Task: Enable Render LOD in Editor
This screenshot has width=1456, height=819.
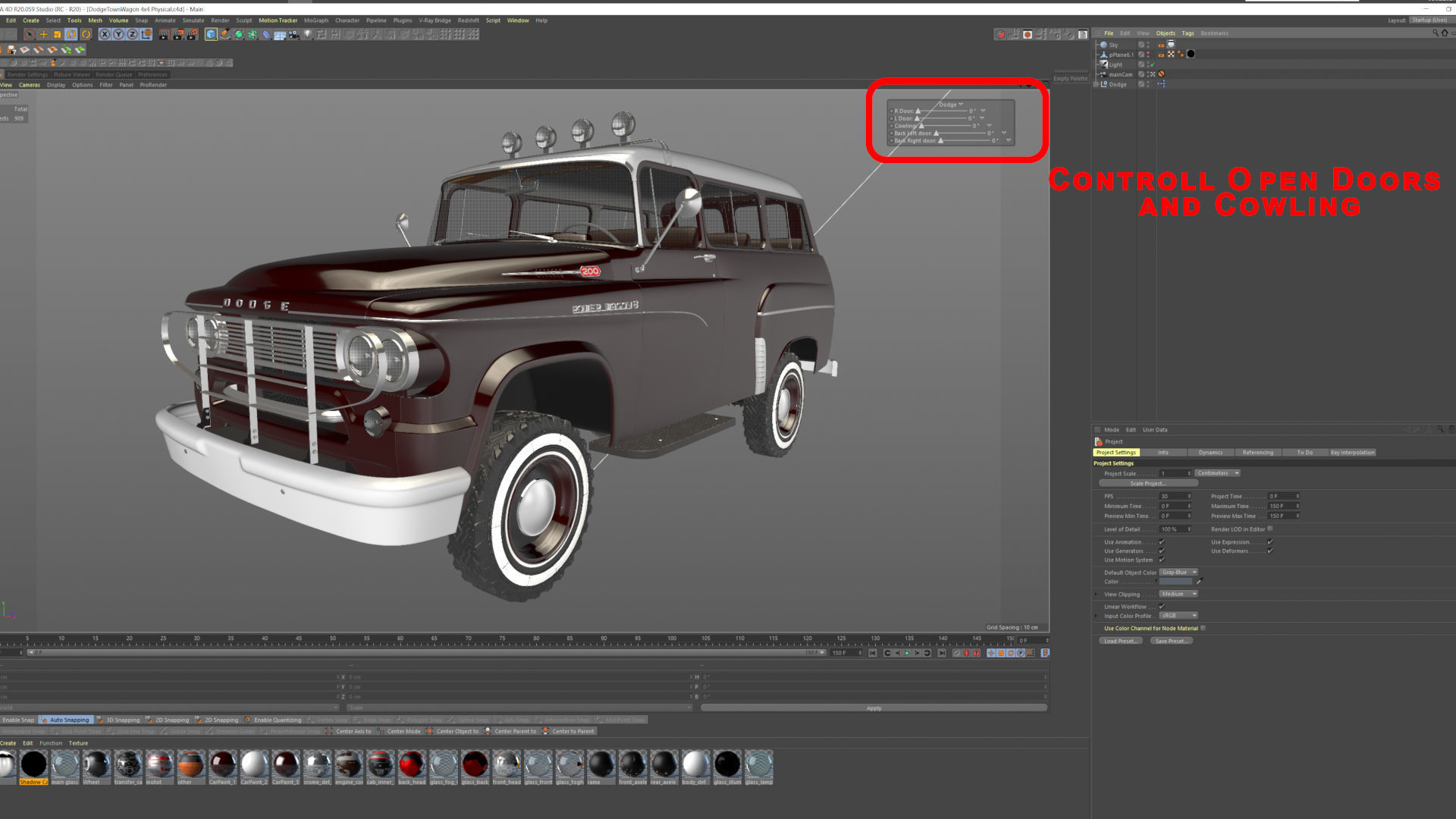Action: (x=1270, y=529)
